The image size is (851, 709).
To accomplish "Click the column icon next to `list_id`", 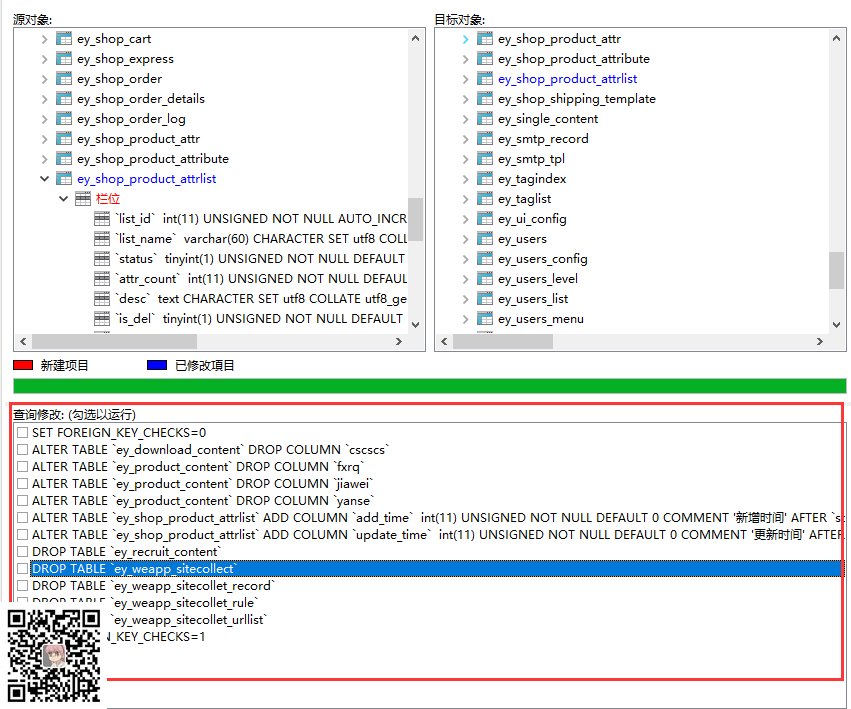I will (x=102, y=219).
